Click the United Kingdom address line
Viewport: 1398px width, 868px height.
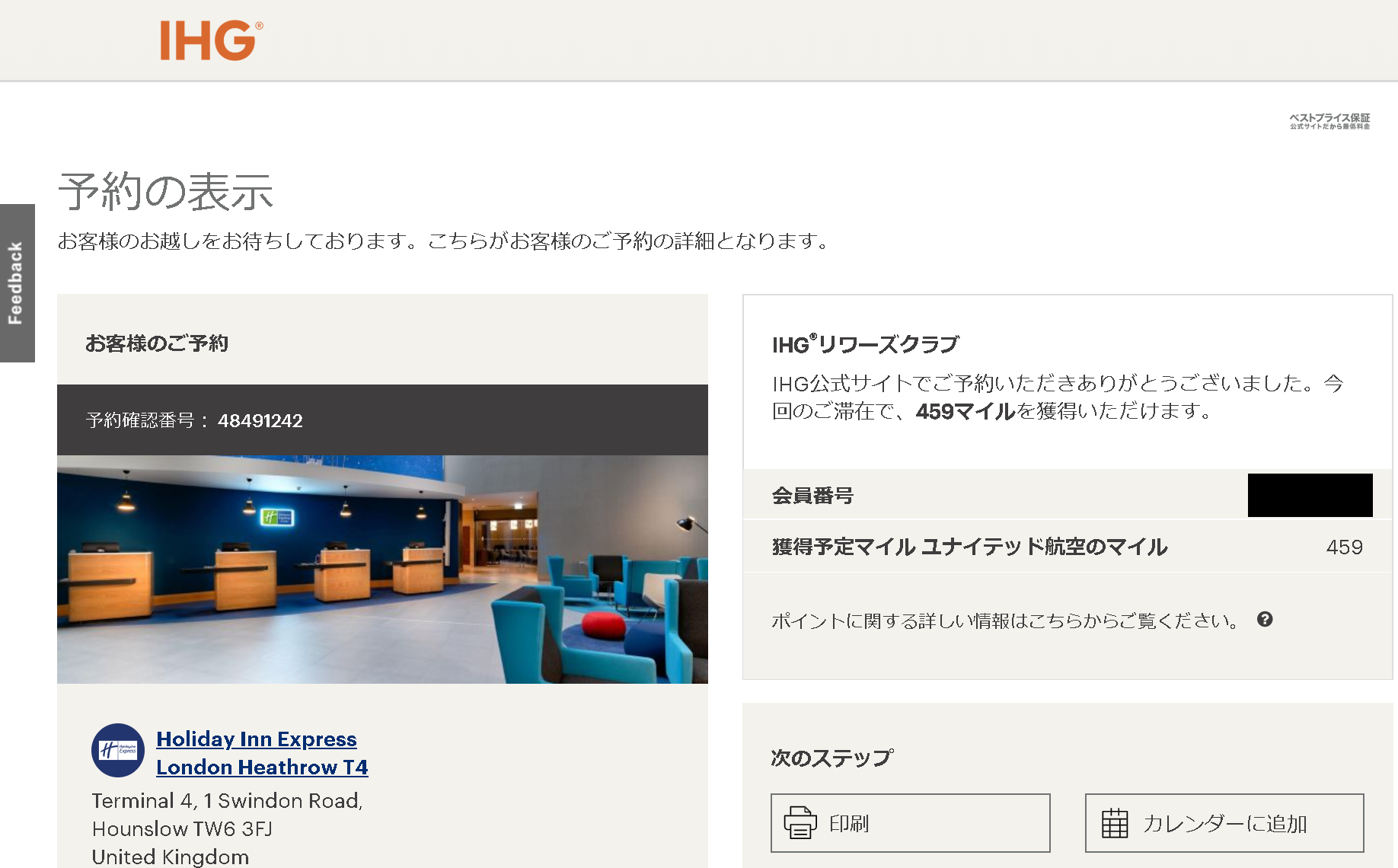(171, 857)
